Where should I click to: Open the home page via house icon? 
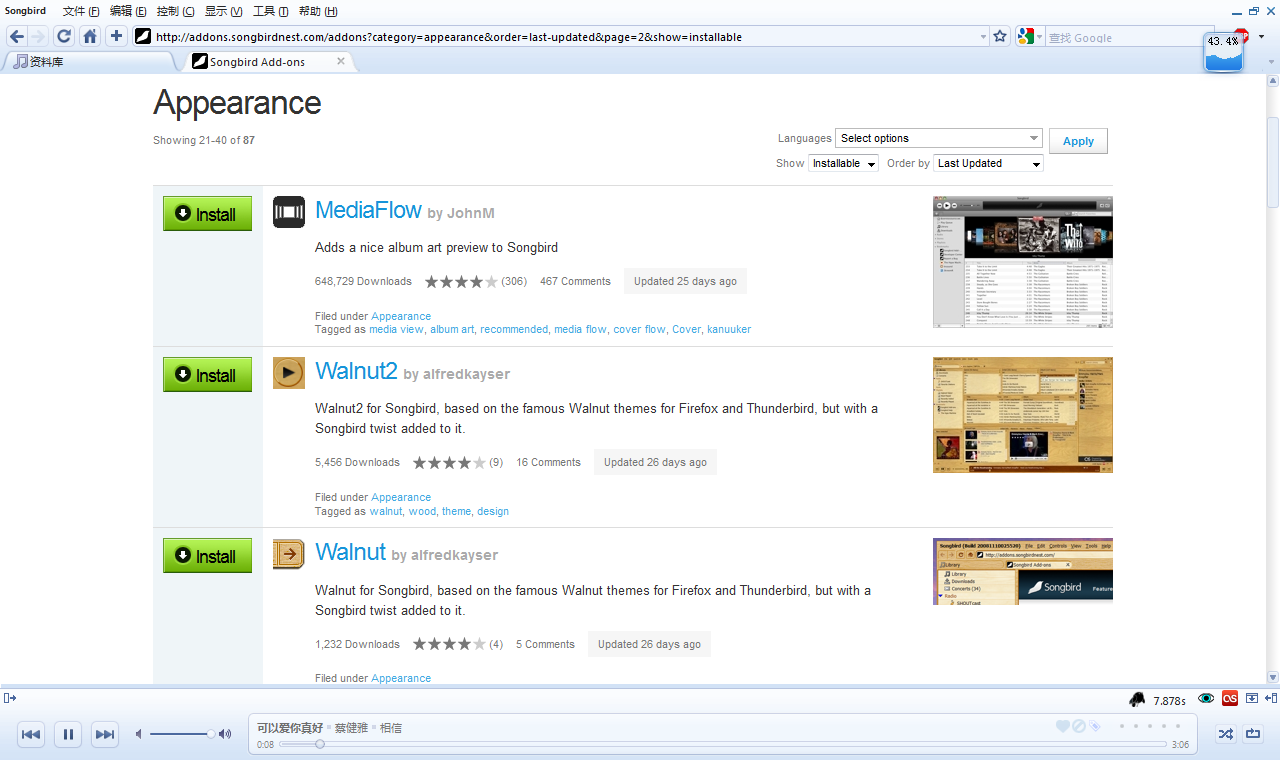(x=90, y=36)
